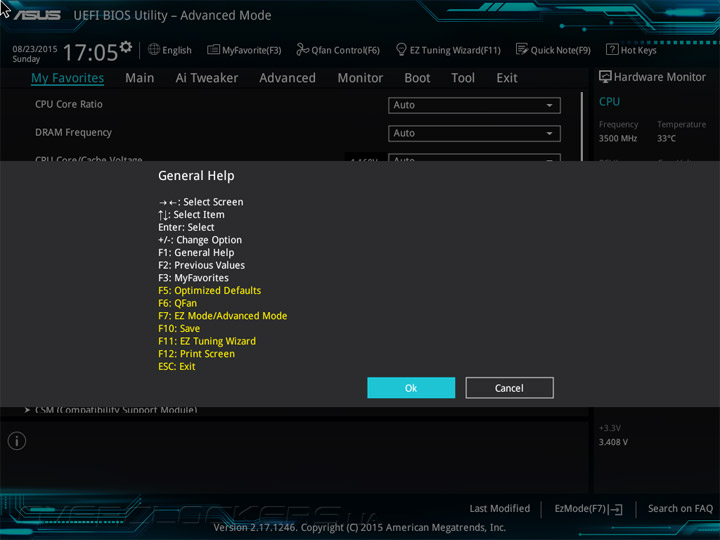Click the "F10: Save" help line

[x=179, y=328]
